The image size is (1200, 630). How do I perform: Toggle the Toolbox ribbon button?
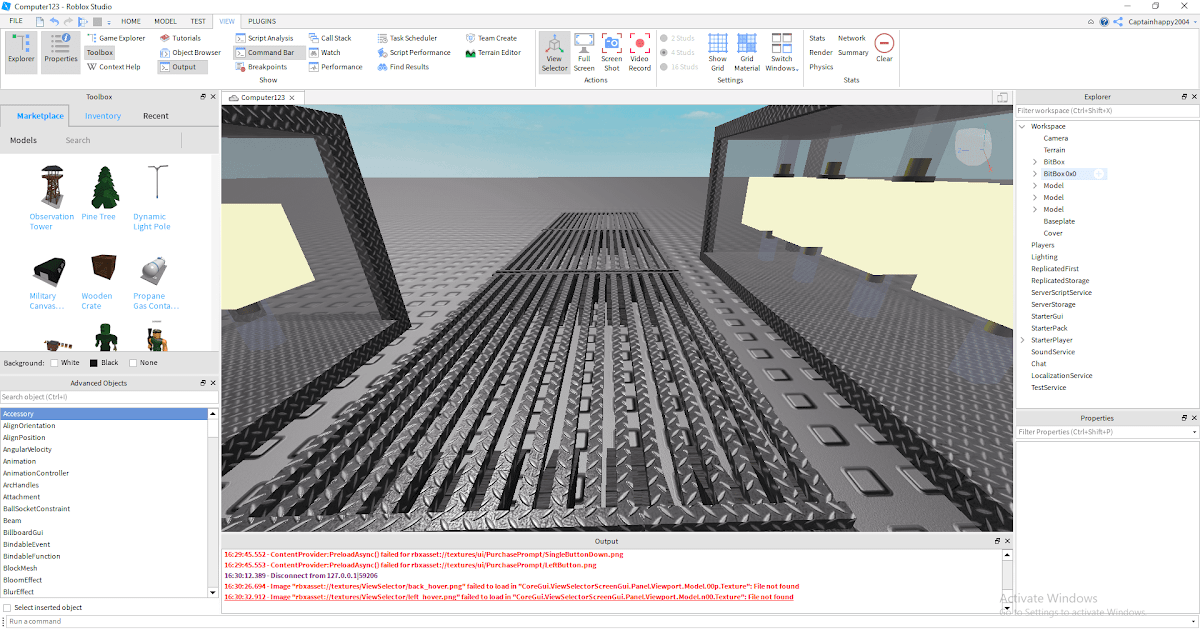[x=100, y=52]
